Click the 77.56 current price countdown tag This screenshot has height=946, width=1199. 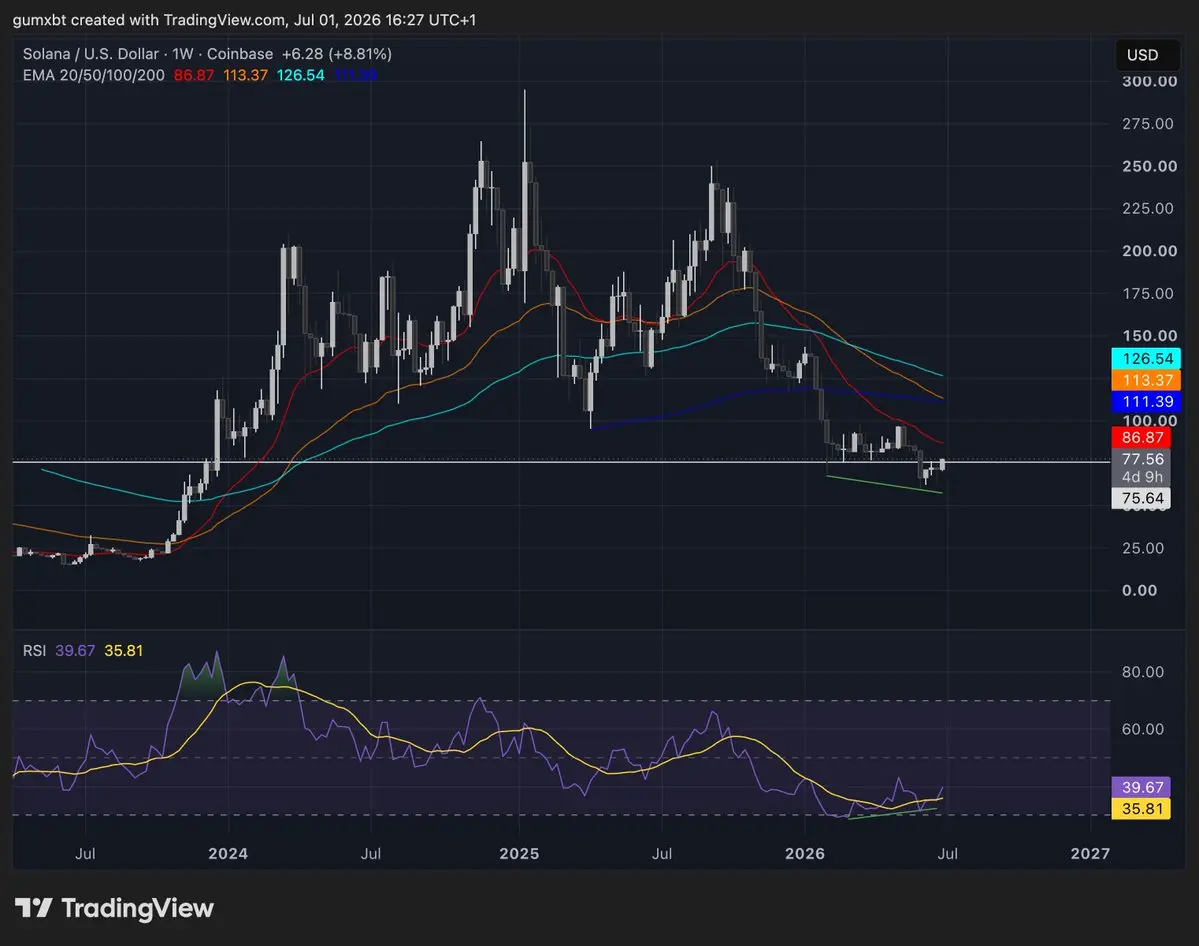click(1142, 467)
